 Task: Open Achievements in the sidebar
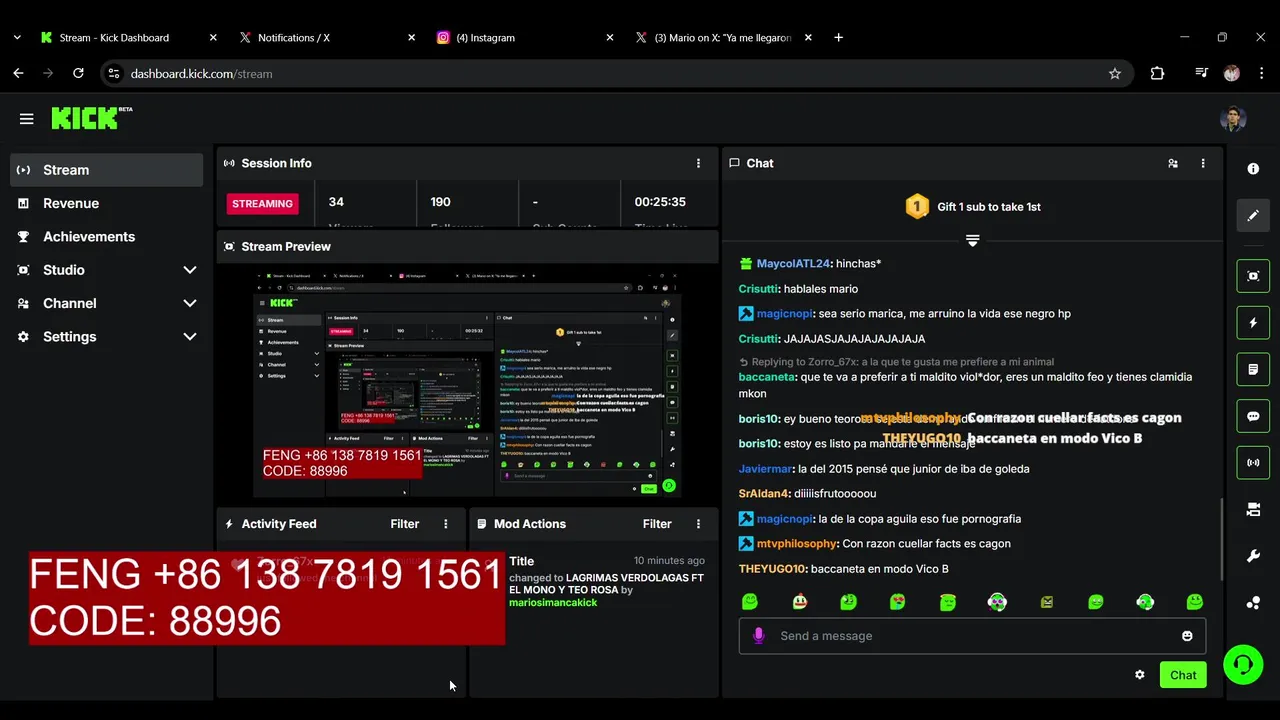107,237
